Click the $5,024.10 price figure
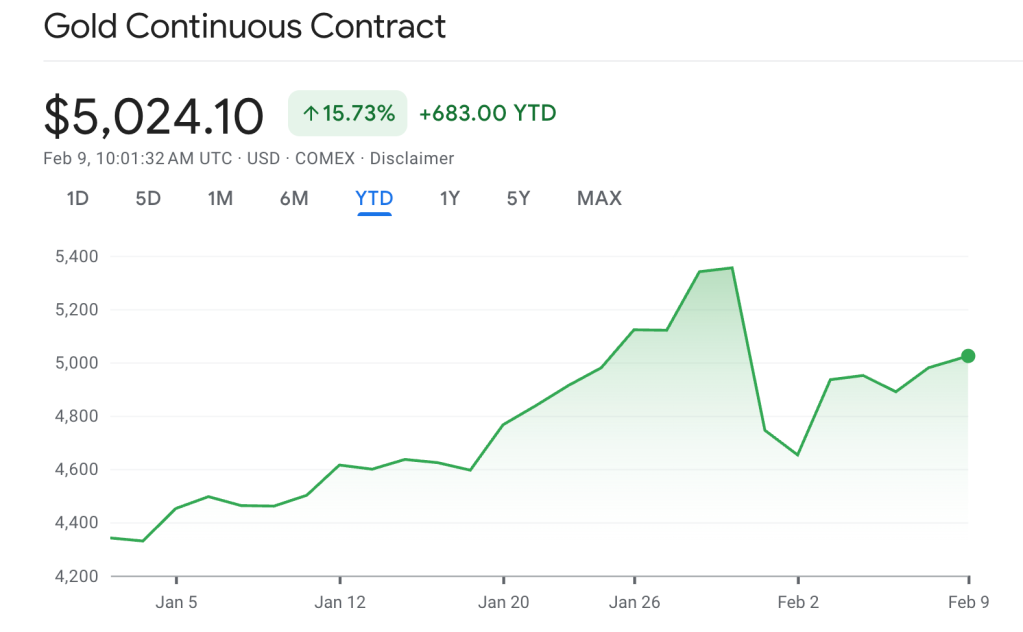This screenshot has height=632, width=1023. pos(154,116)
